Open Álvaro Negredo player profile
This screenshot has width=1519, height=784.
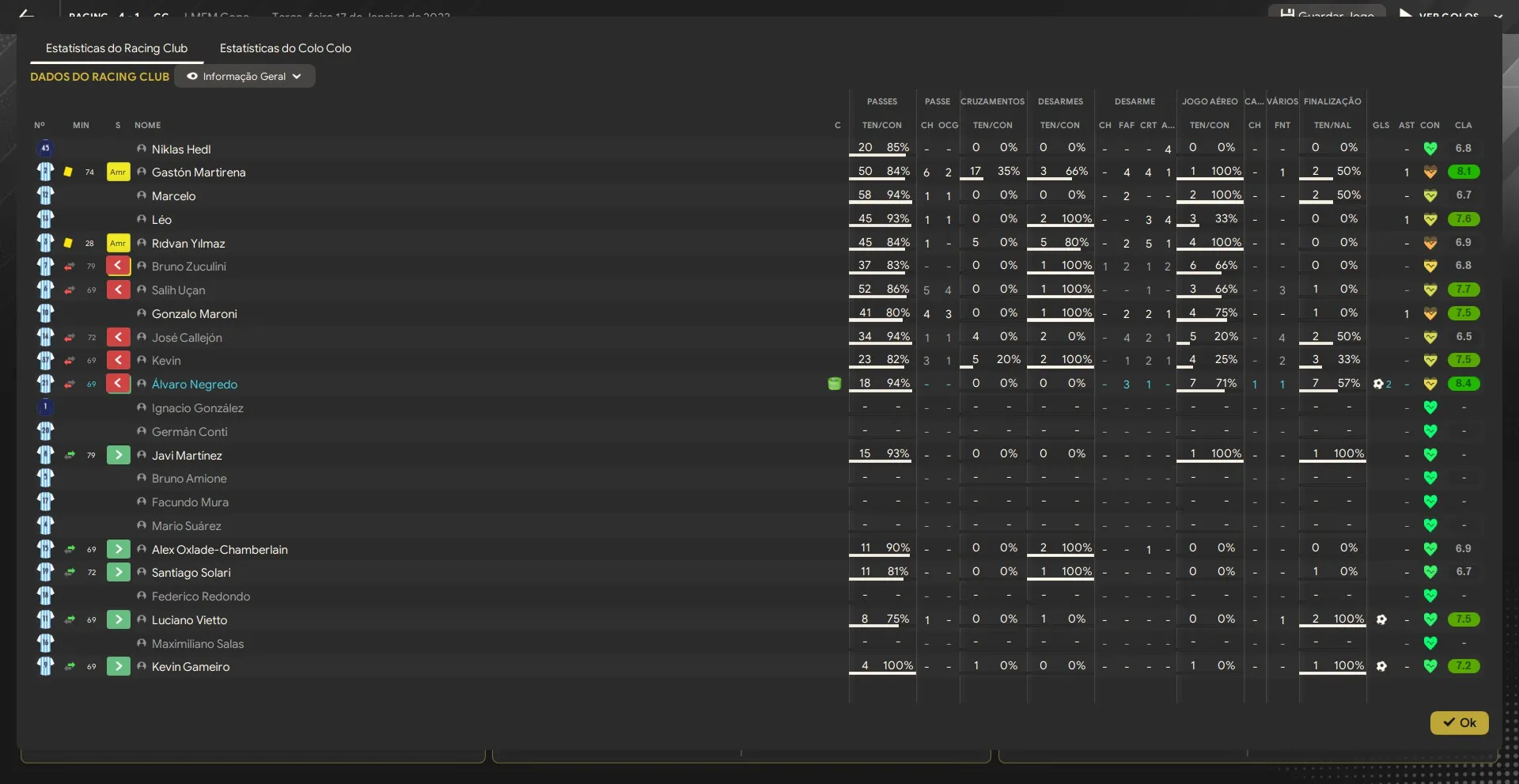(195, 384)
